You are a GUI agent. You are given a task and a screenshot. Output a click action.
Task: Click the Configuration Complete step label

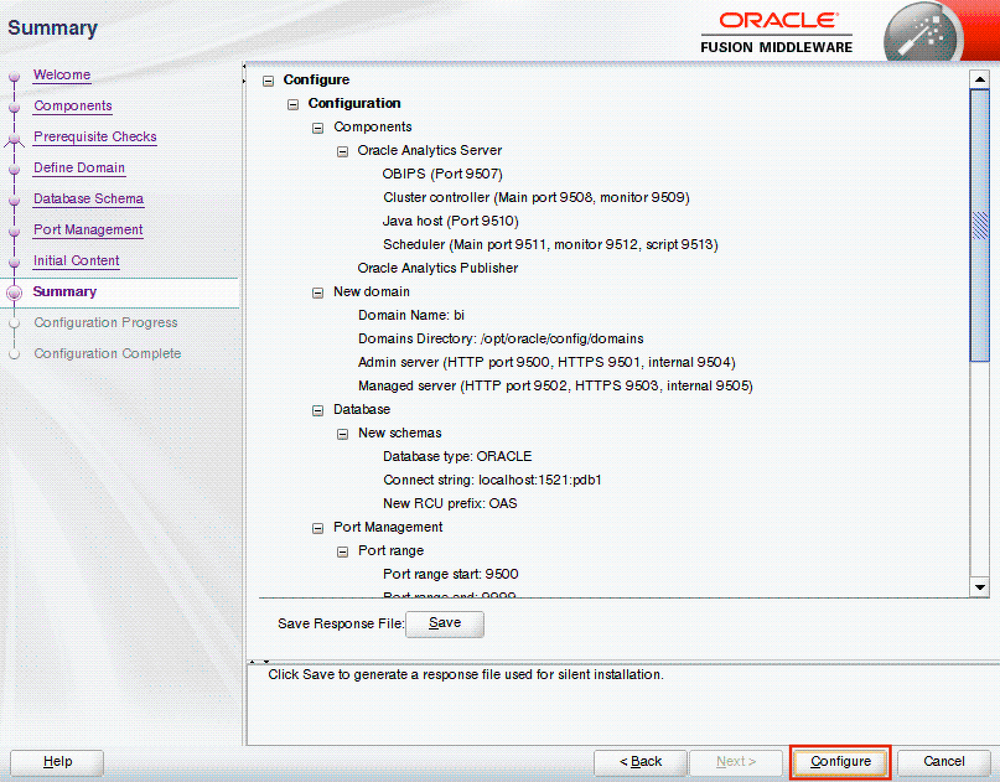(x=108, y=353)
